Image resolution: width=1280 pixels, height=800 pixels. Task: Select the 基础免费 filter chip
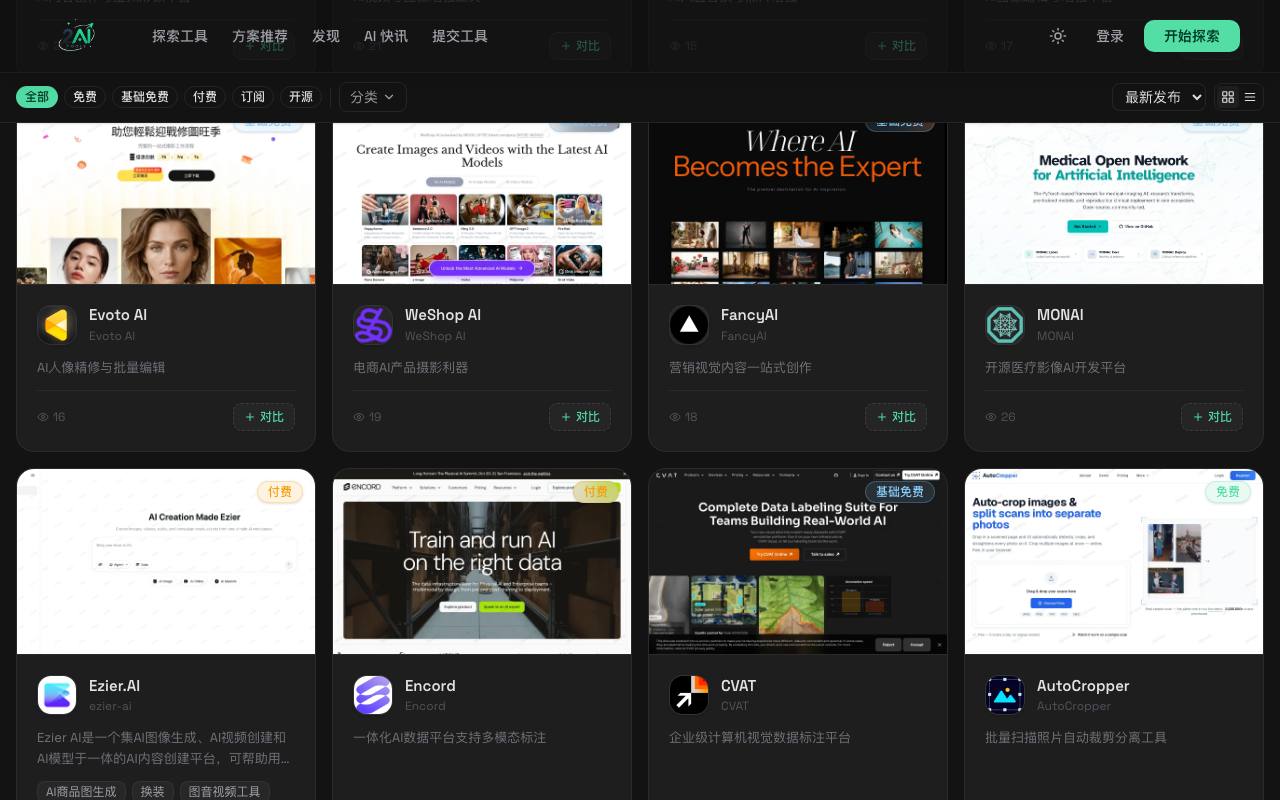pyautogui.click(x=145, y=97)
